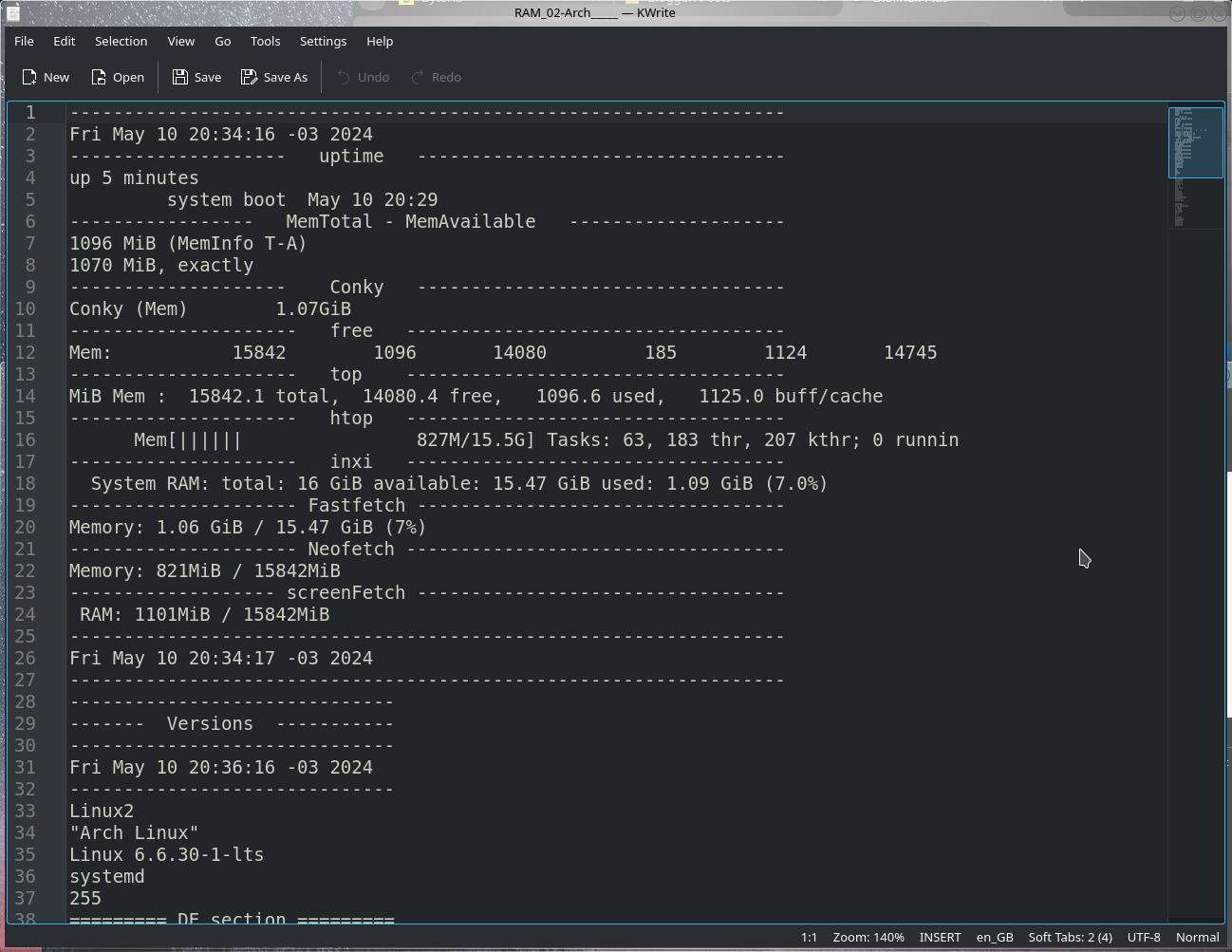Create a new document with New icon
Screen dimensions: 1232x952
(30, 77)
